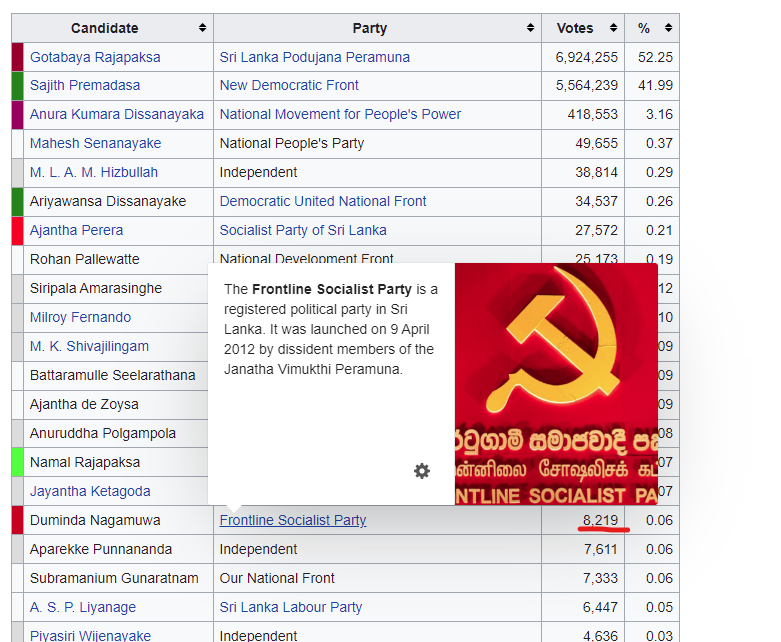Click the Party column header
781x642 pixels.
pyautogui.click(x=378, y=28)
